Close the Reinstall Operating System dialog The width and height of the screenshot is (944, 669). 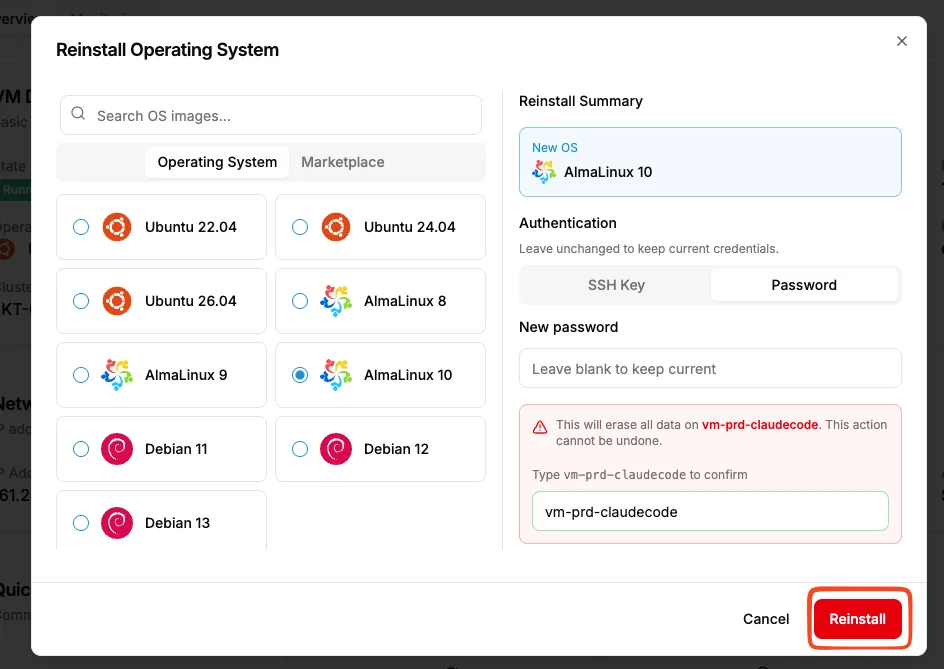[902, 41]
